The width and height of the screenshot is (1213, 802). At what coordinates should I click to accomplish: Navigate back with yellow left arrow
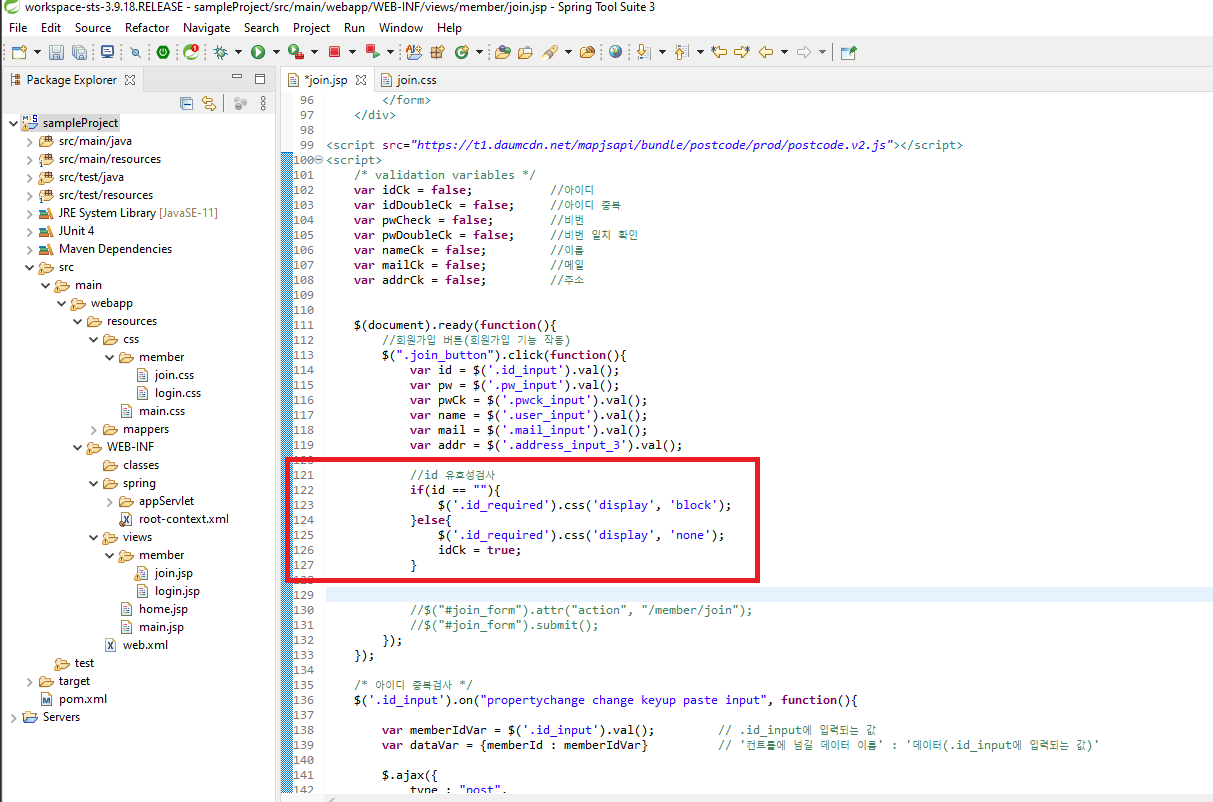(766, 52)
